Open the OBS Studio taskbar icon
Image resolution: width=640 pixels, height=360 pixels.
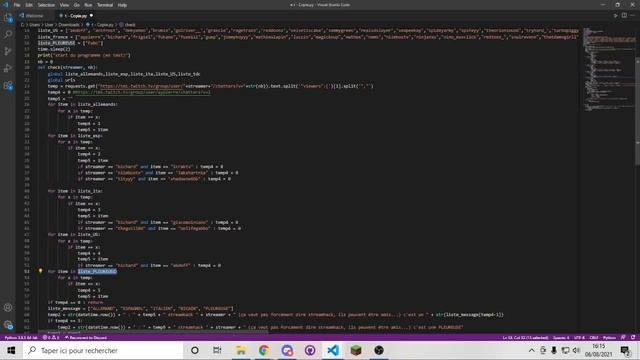click(x=379, y=350)
